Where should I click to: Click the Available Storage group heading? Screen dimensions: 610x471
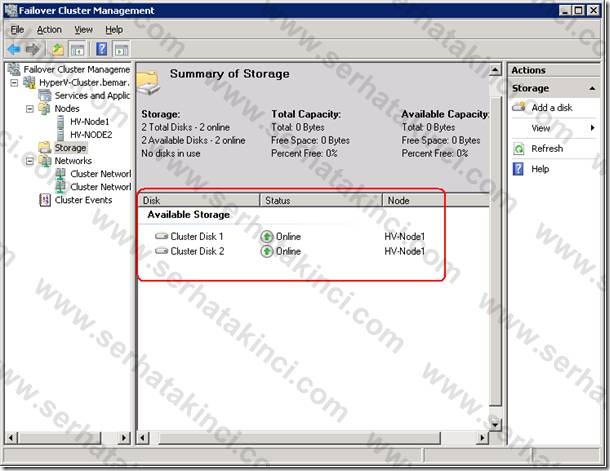(x=189, y=215)
